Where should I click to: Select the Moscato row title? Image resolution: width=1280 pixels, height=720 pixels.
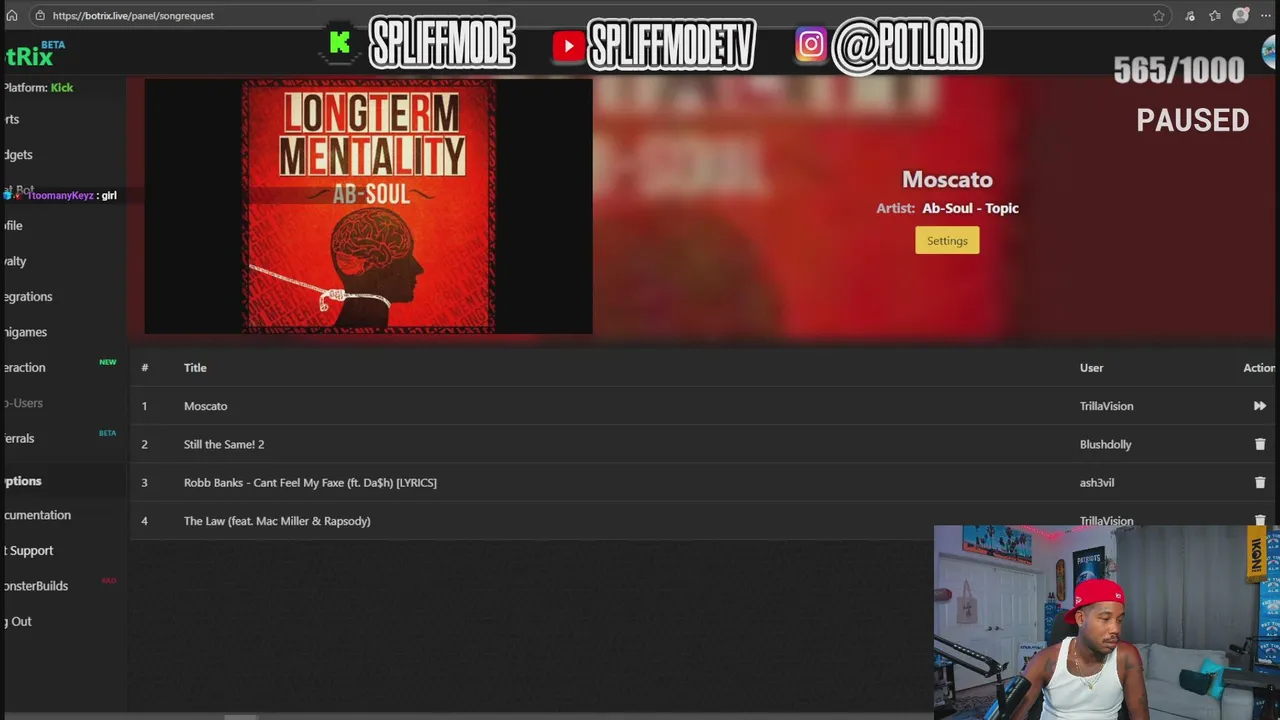[205, 406]
